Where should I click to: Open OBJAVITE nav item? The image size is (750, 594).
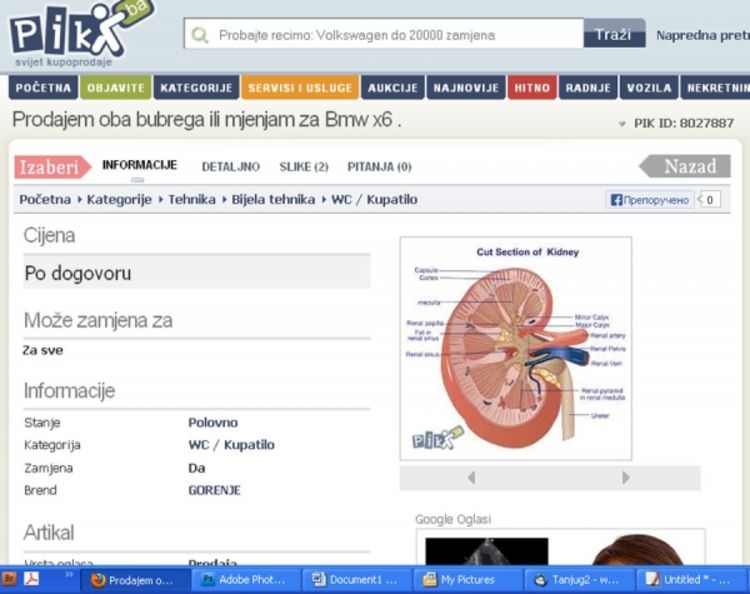116,88
